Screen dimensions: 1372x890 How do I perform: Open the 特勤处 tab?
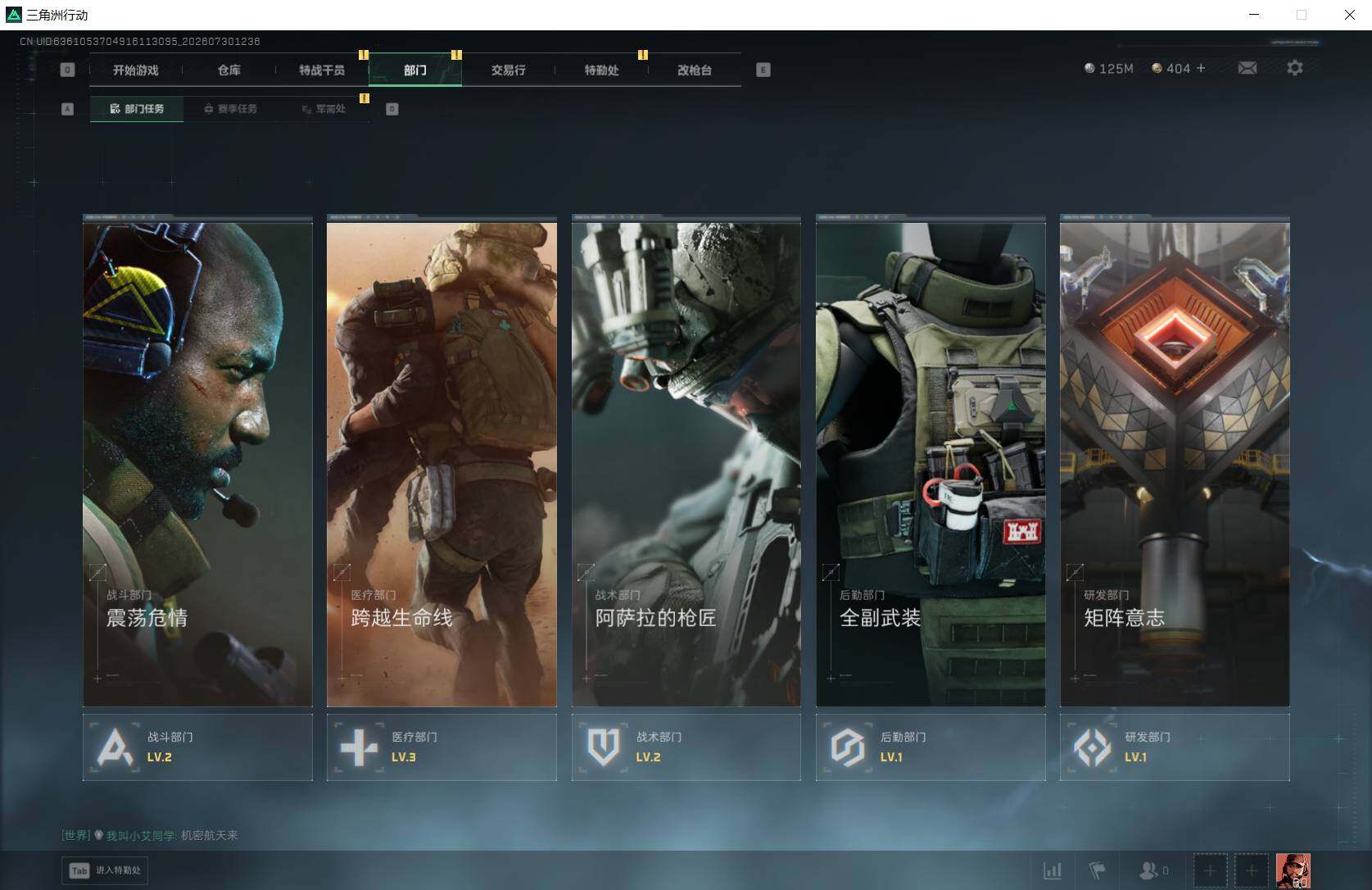pyautogui.click(x=601, y=70)
